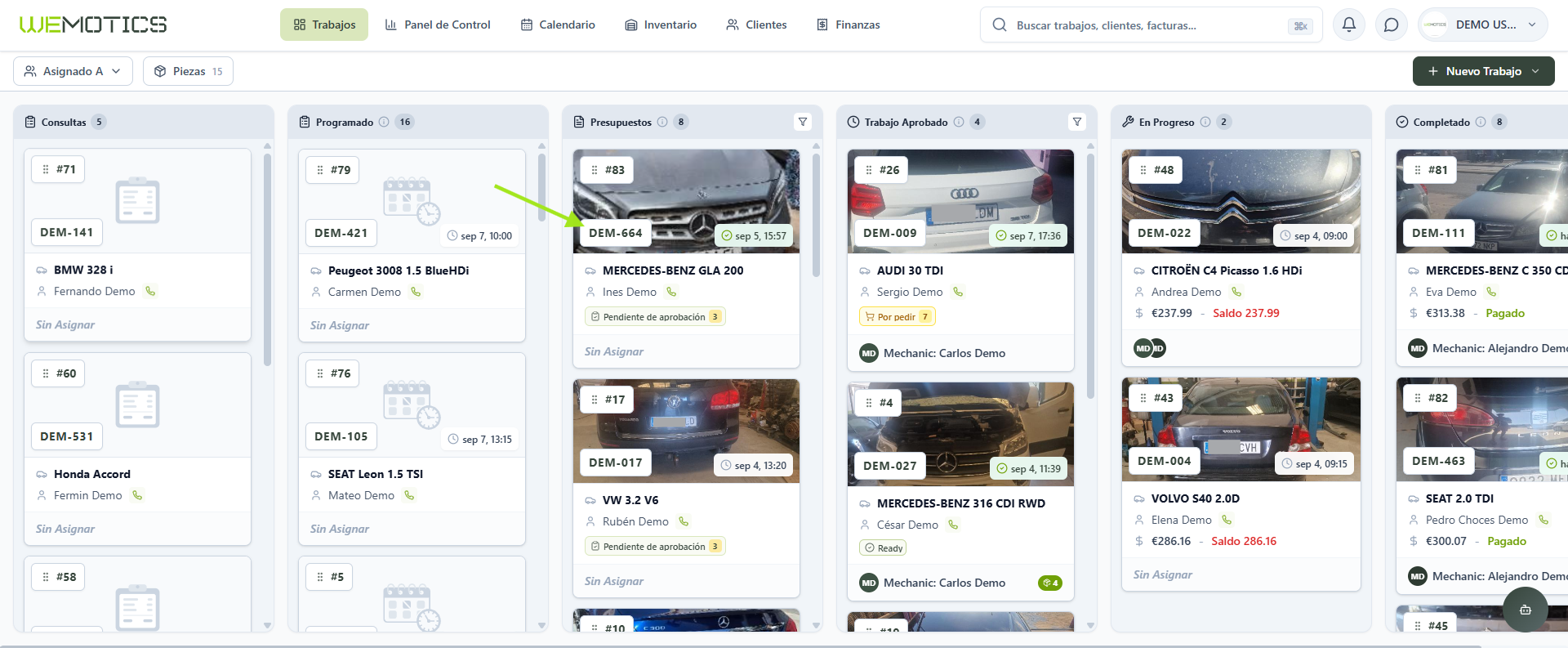
Task: Click the Programado column scrollbar
Action: 541,188
